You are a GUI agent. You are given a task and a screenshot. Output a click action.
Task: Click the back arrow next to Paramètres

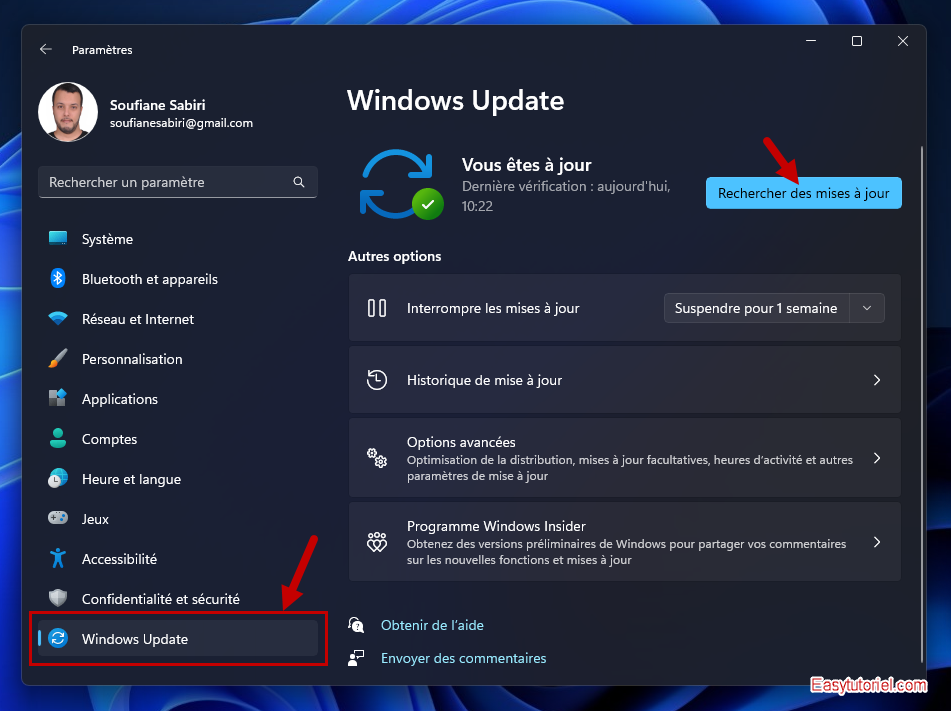(45, 49)
